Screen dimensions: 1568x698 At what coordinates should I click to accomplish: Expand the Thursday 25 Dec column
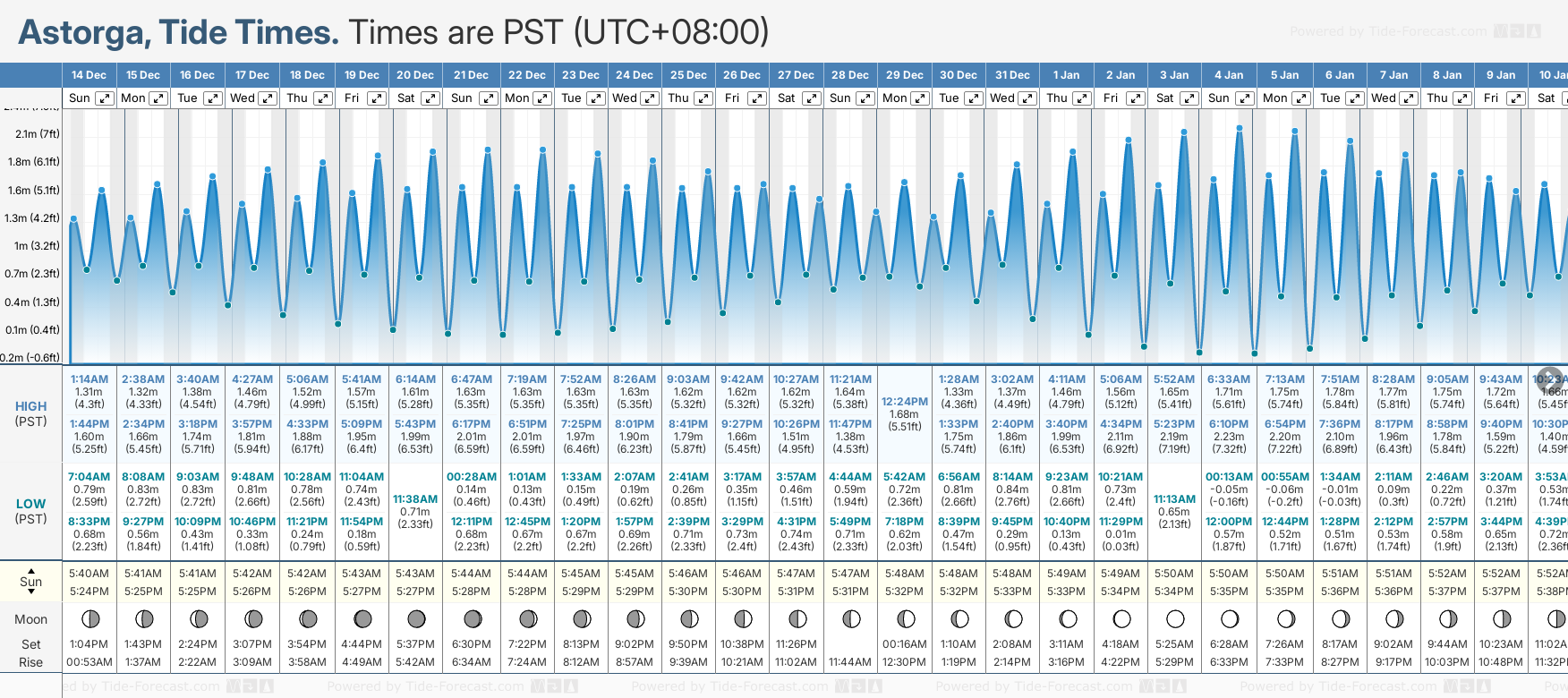click(703, 98)
